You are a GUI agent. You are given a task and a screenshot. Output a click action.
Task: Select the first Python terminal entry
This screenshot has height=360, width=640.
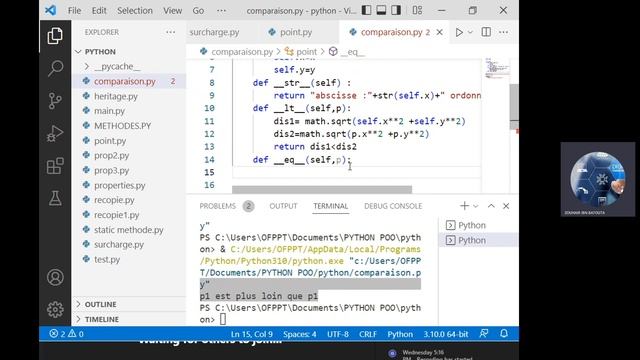point(478,225)
